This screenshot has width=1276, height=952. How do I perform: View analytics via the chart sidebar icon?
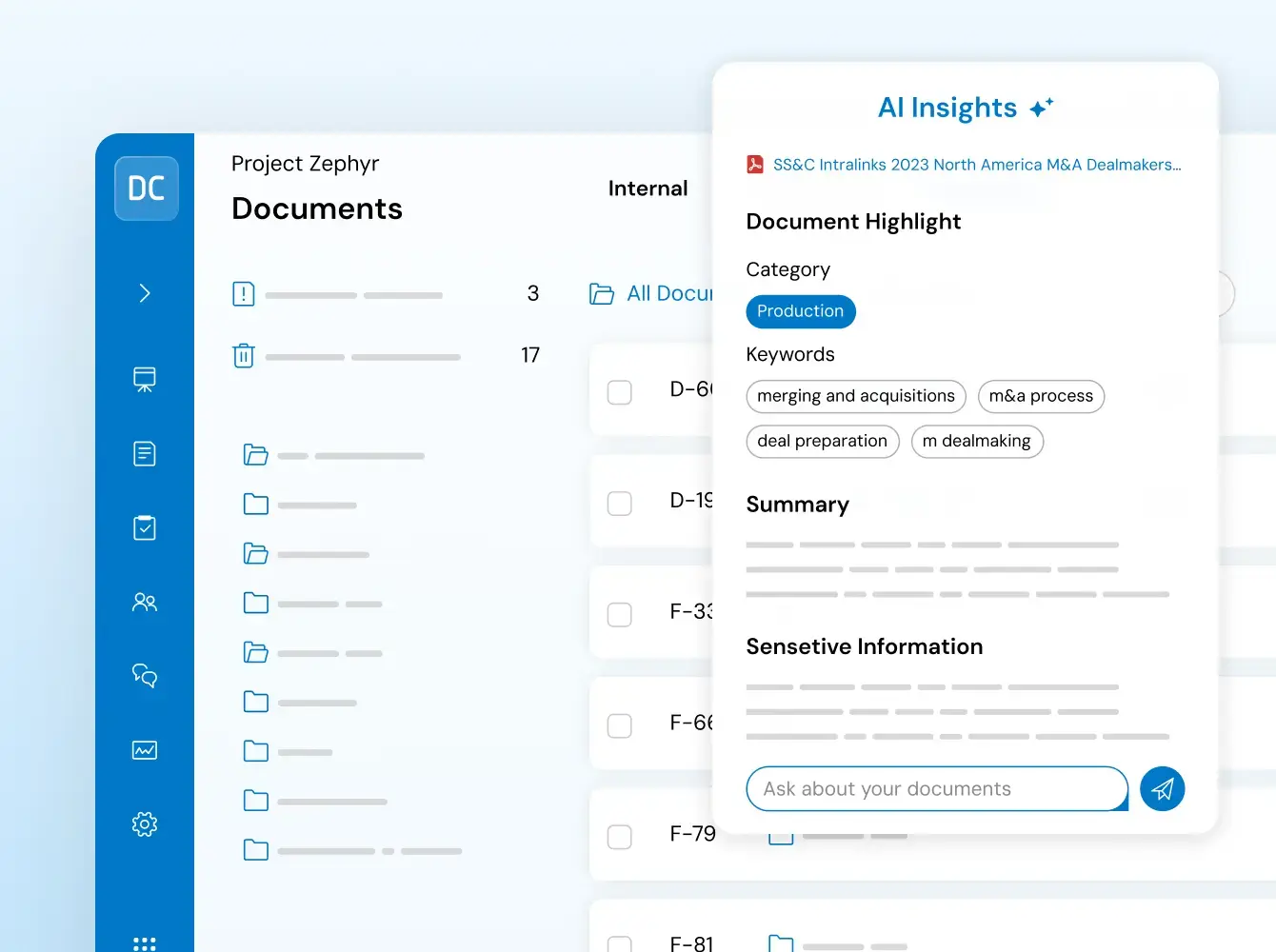(x=145, y=750)
